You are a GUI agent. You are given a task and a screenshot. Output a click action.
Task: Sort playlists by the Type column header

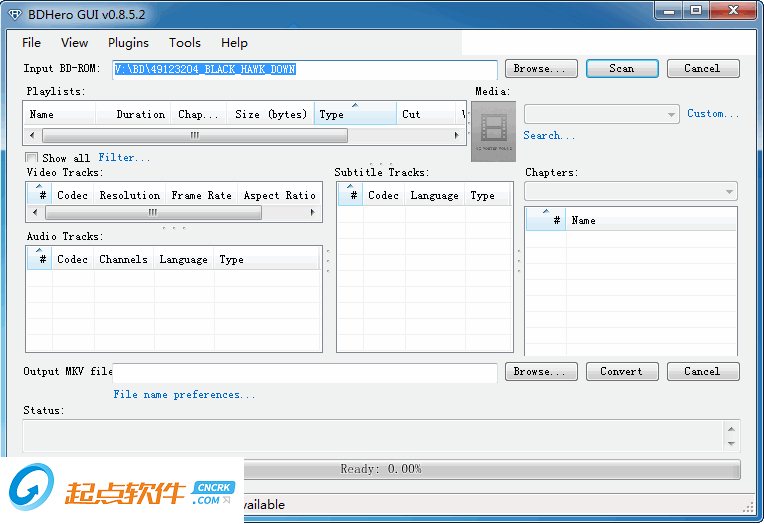[355, 114]
